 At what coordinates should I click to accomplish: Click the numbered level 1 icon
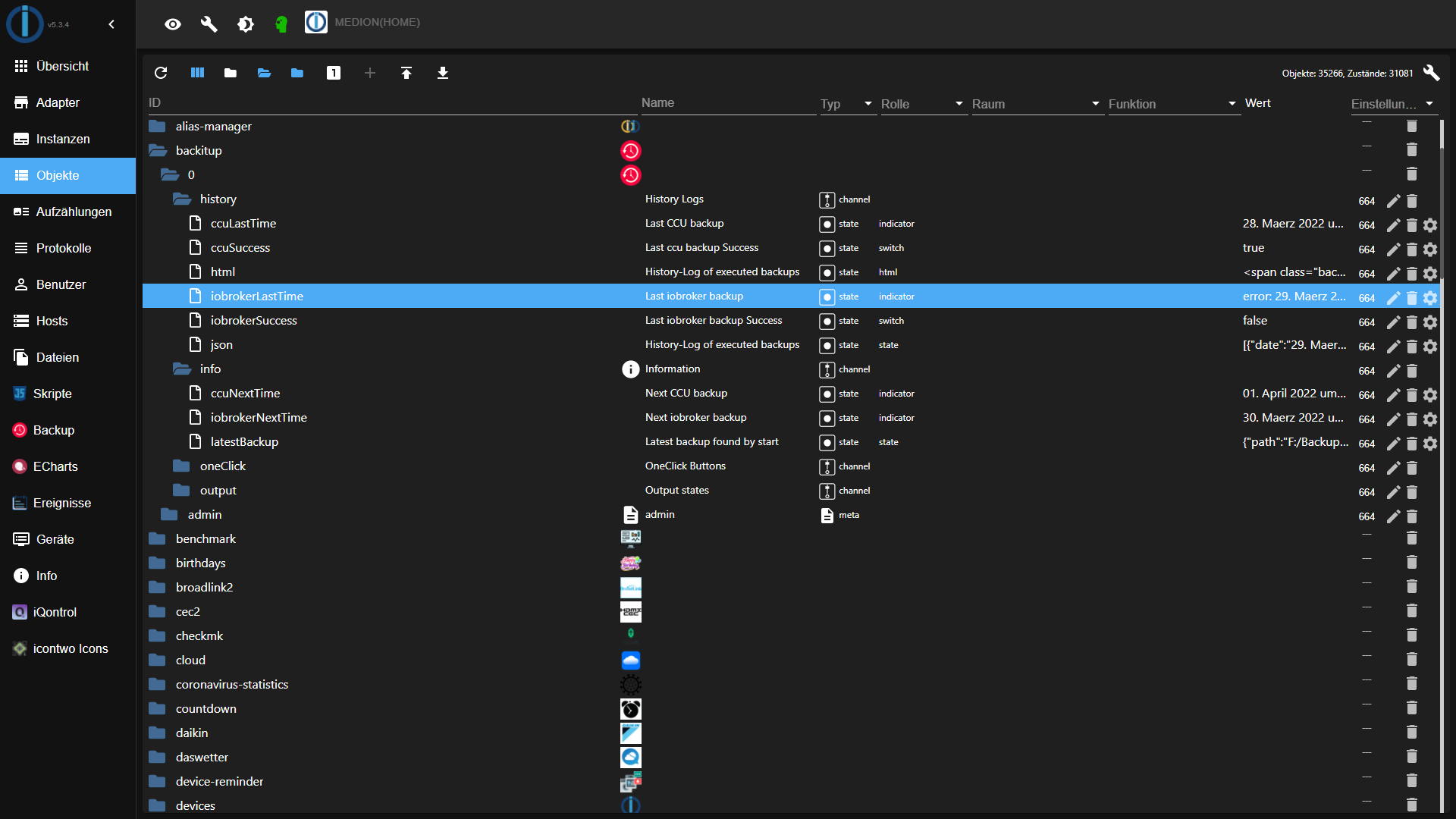point(334,73)
